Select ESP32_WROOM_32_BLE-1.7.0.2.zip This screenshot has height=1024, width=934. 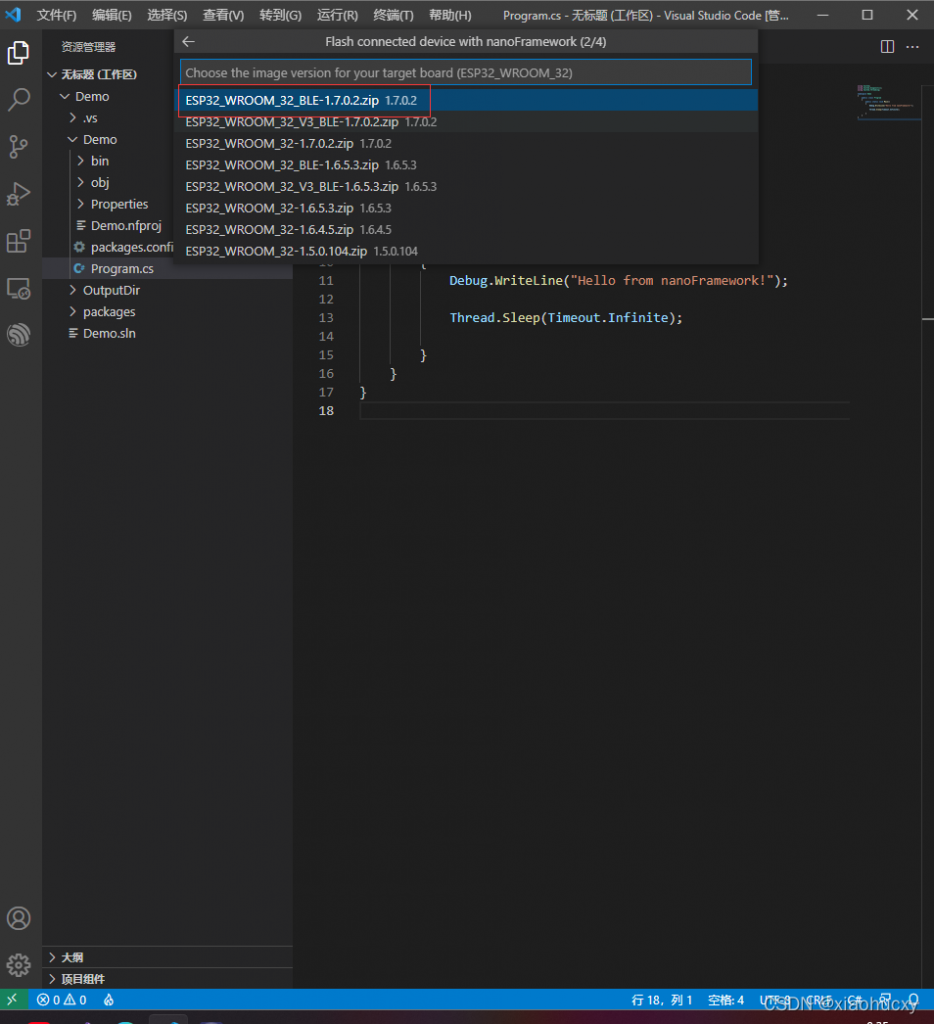(468, 101)
